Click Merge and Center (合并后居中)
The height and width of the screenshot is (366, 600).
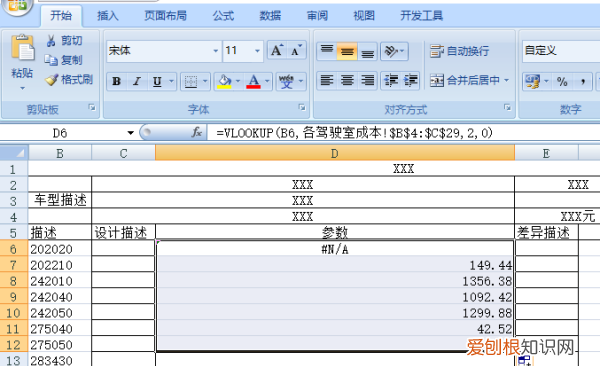tap(465, 80)
